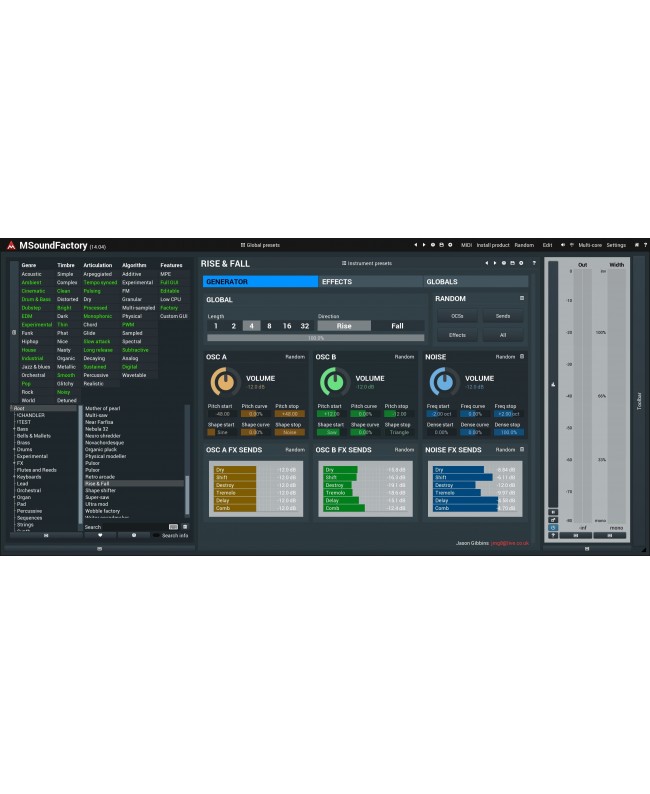Set Length to 8
650x794 pixels.
tap(269, 326)
